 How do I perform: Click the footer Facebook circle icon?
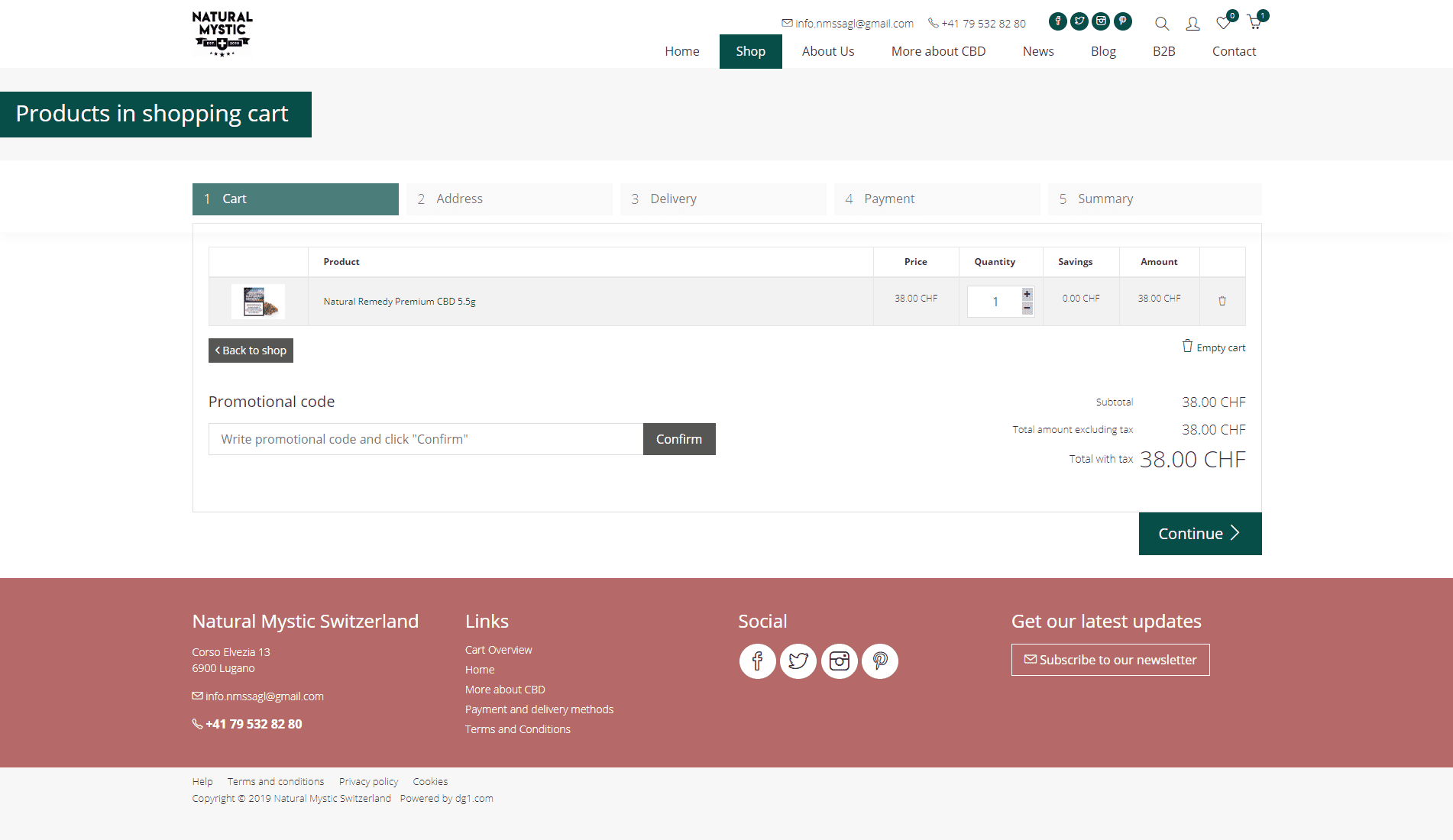[758, 661]
